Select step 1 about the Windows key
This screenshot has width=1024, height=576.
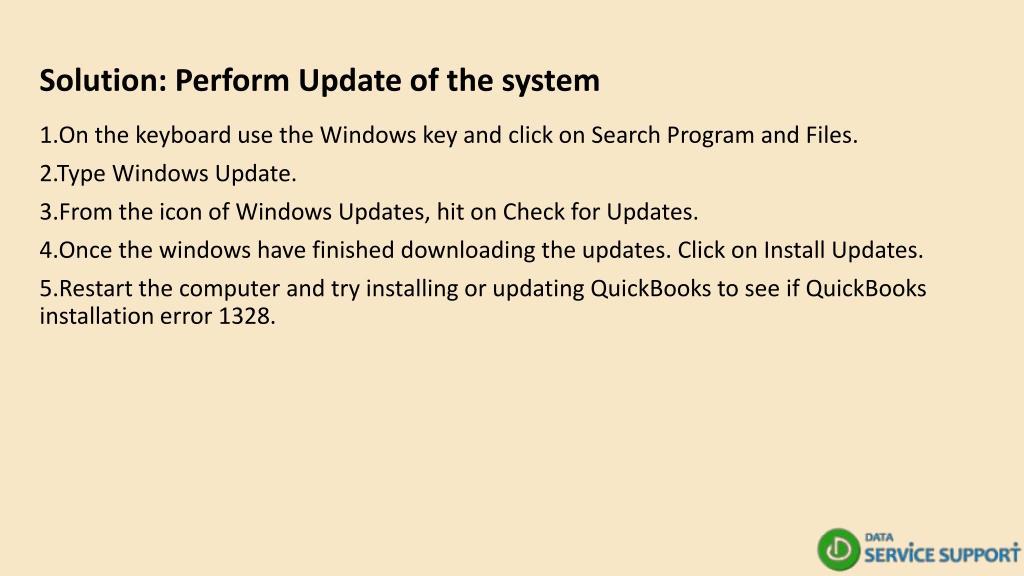(x=449, y=135)
